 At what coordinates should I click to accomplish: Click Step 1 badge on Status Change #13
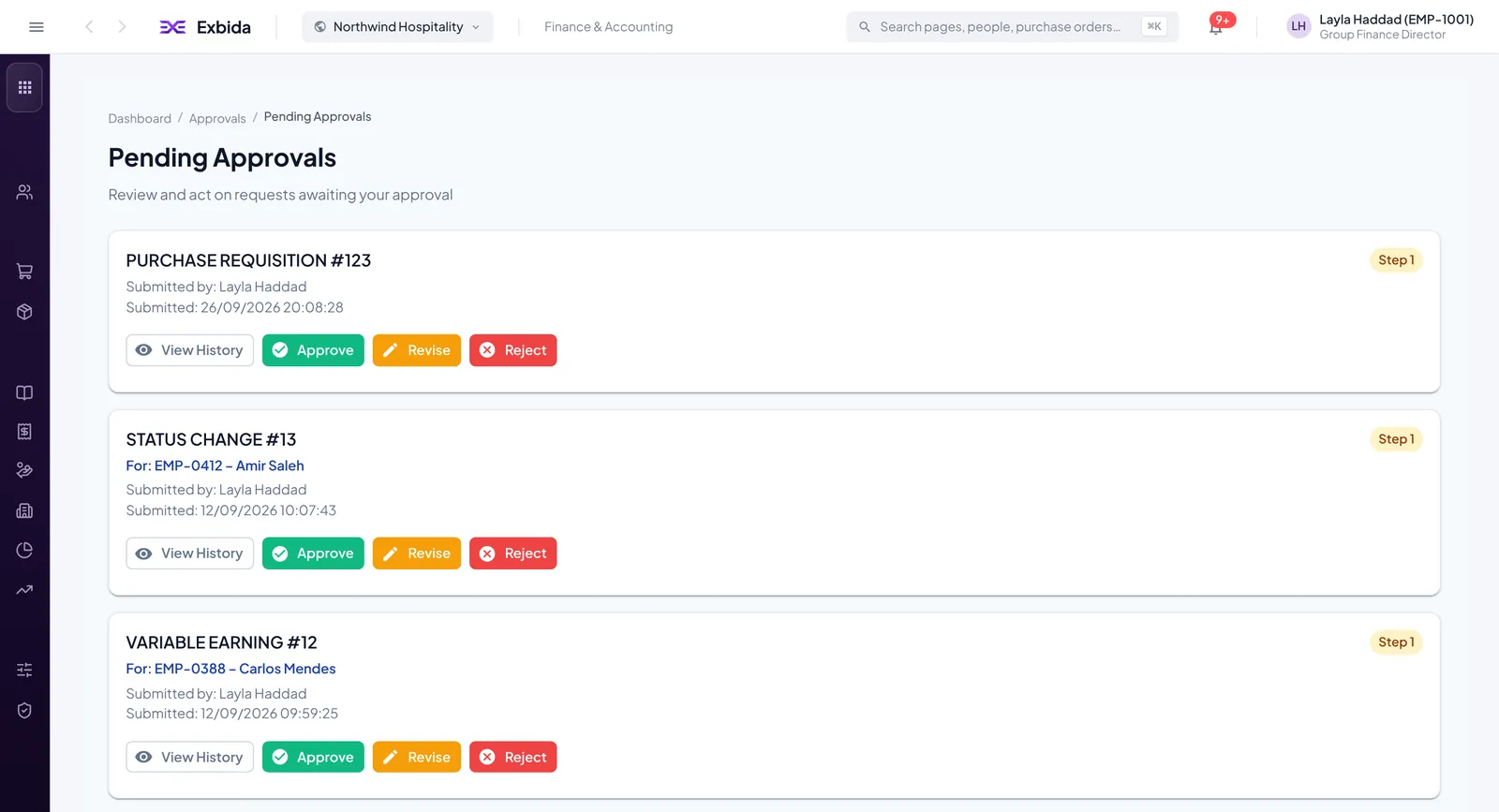(x=1396, y=439)
